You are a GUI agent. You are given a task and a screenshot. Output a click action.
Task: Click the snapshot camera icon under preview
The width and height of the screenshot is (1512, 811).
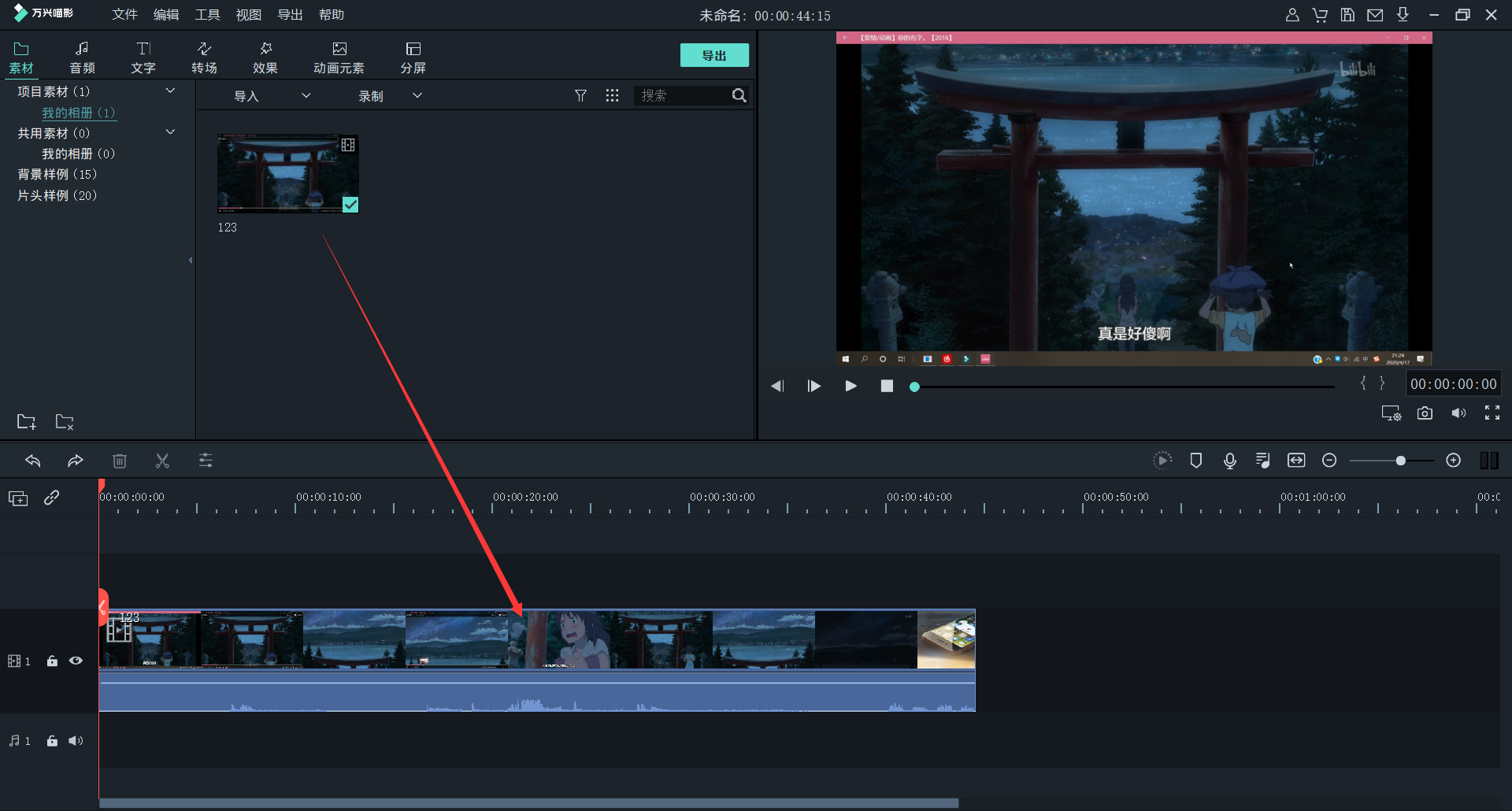pyautogui.click(x=1425, y=413)
